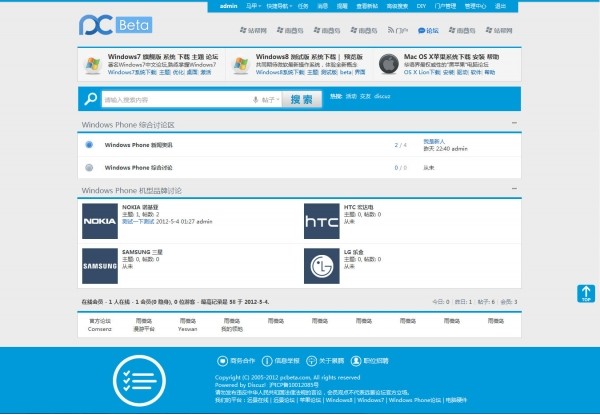Click Windows7系统下载 link
600x415 pixels.
pyautogui.click(x=132, y=72)
